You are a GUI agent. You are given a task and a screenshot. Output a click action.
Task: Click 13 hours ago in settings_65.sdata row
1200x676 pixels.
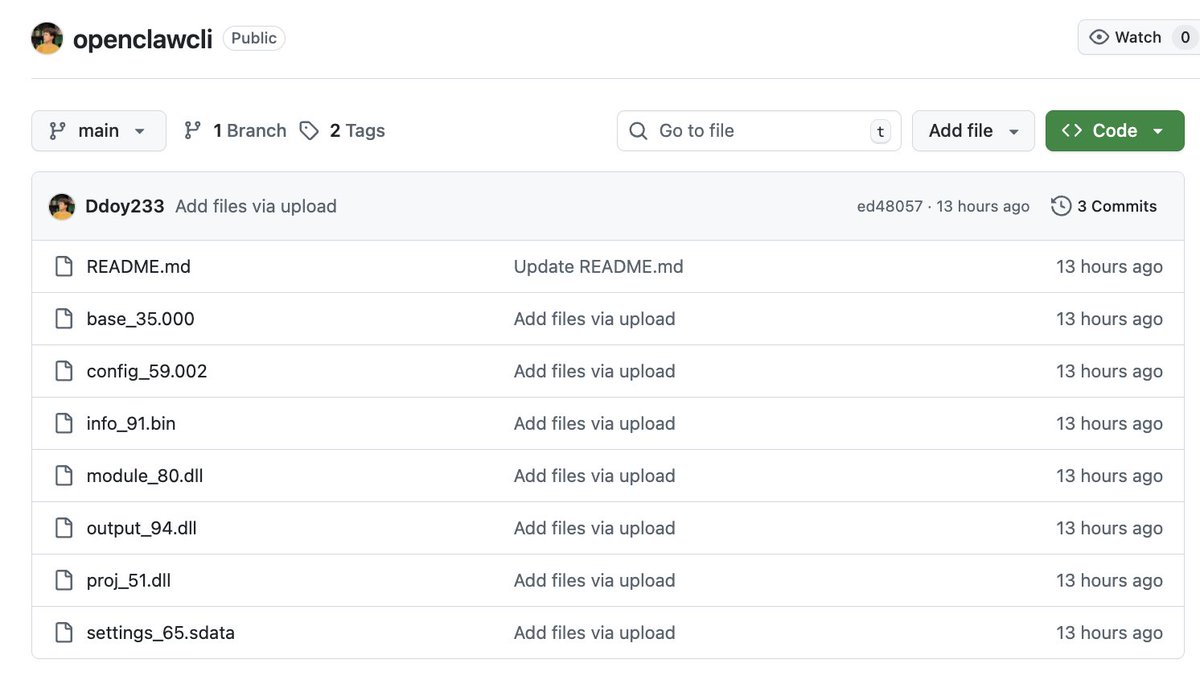pos(1110,633)
